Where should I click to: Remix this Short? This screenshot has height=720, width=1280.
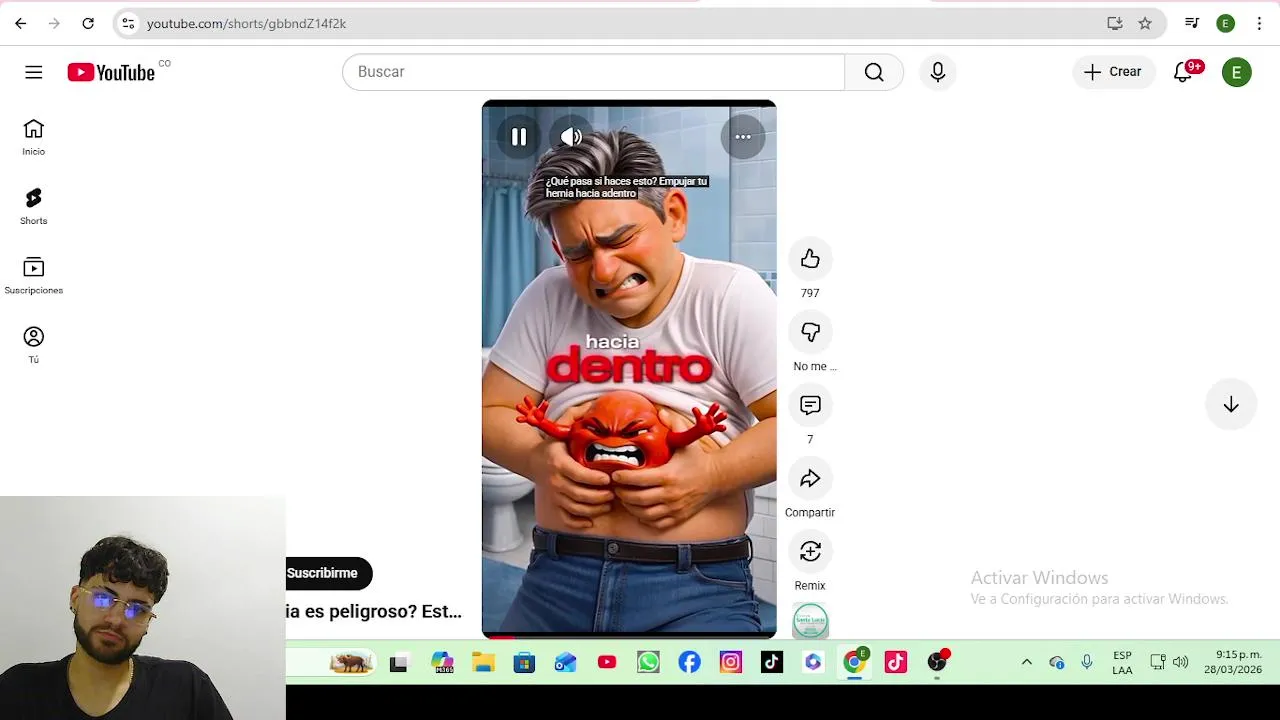tap(810, 551)
